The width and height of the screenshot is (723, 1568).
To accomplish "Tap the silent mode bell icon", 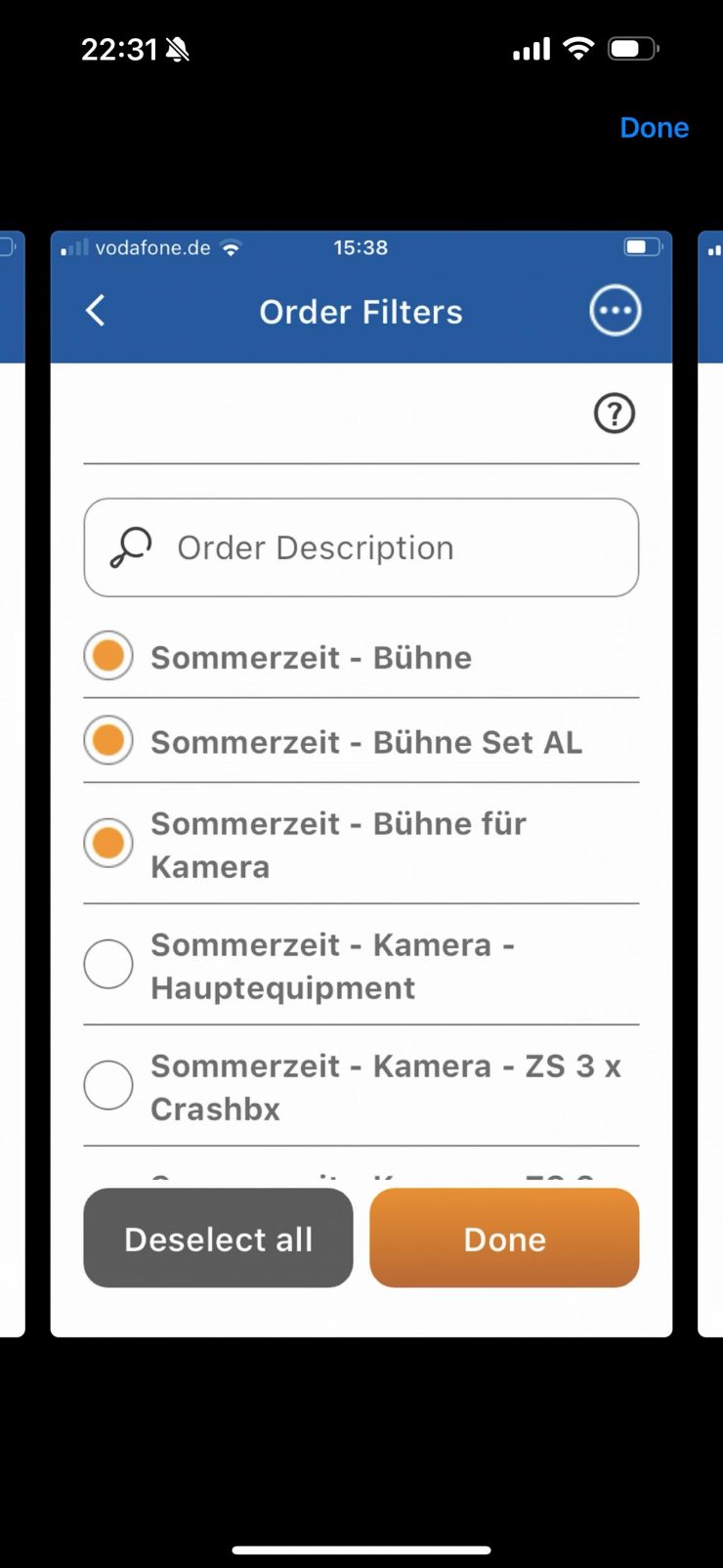I will point(178,50).
